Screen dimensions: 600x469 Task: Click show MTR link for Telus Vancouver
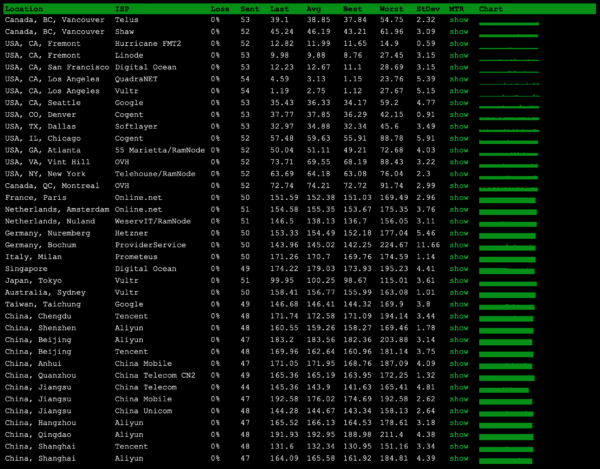tap(458, 20)
